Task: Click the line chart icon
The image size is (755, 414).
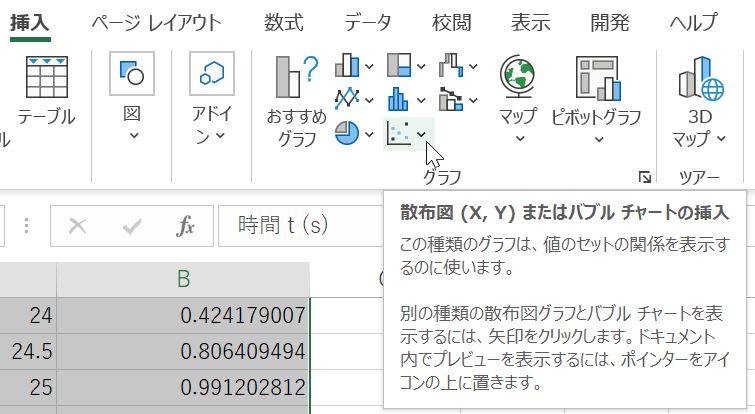Action: click(x=347, y=99)
